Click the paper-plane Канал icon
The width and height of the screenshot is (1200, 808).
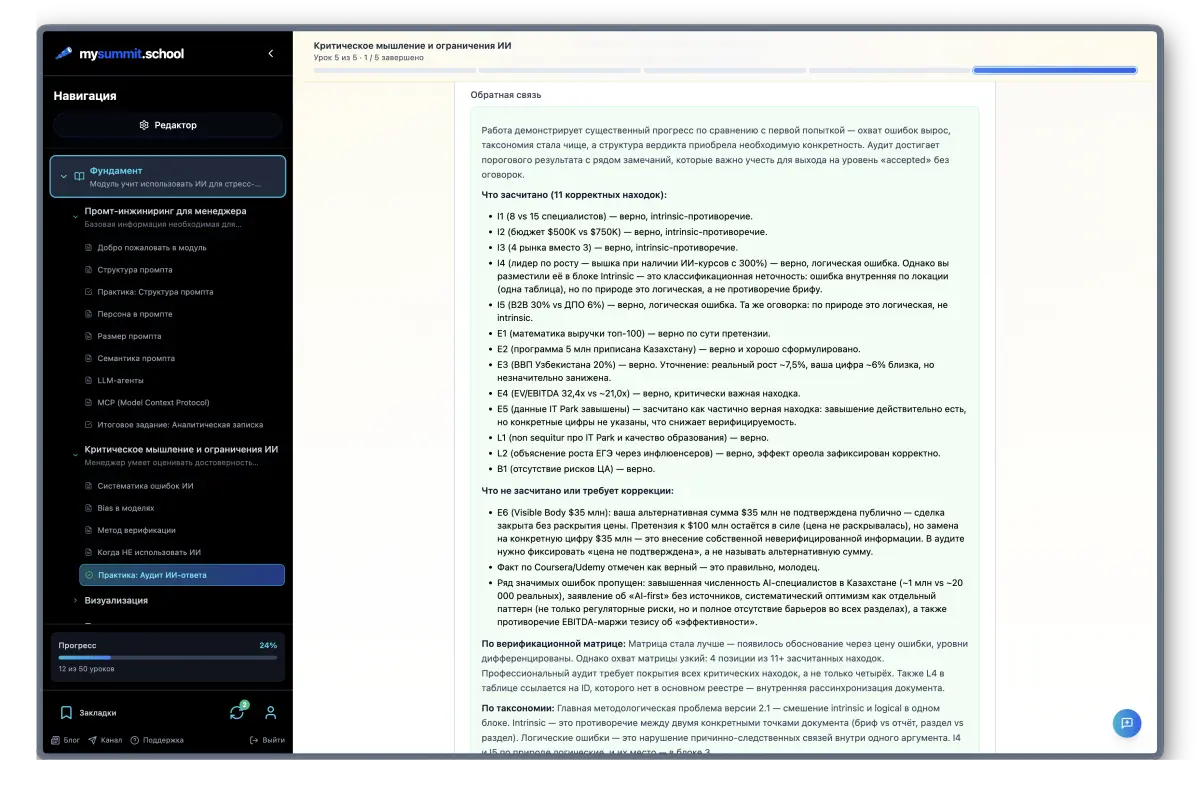(92, 740)
